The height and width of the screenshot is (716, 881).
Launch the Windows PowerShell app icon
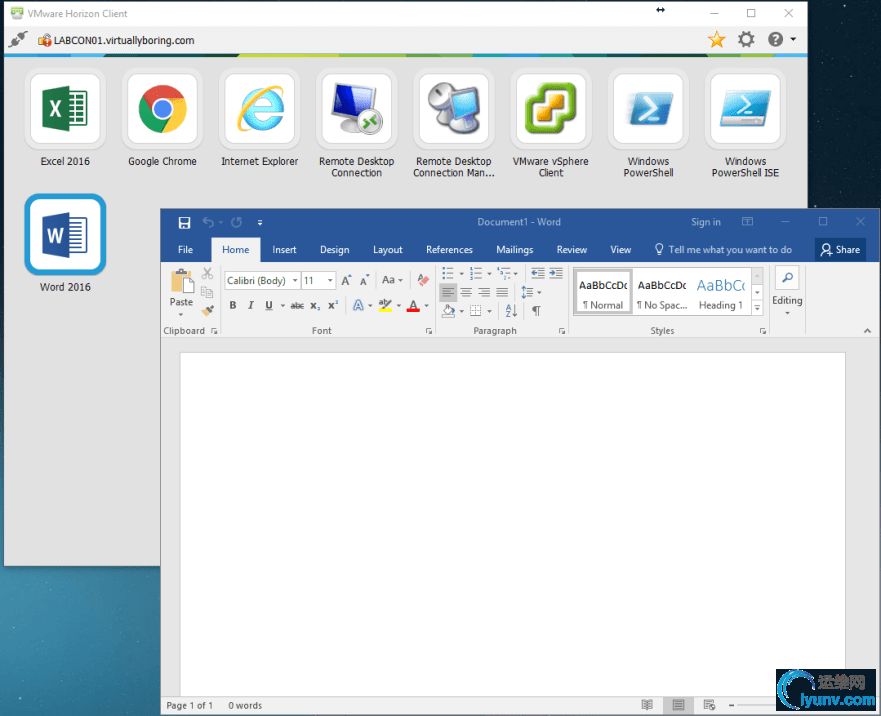pyautogui.click(x=648, y=109)
